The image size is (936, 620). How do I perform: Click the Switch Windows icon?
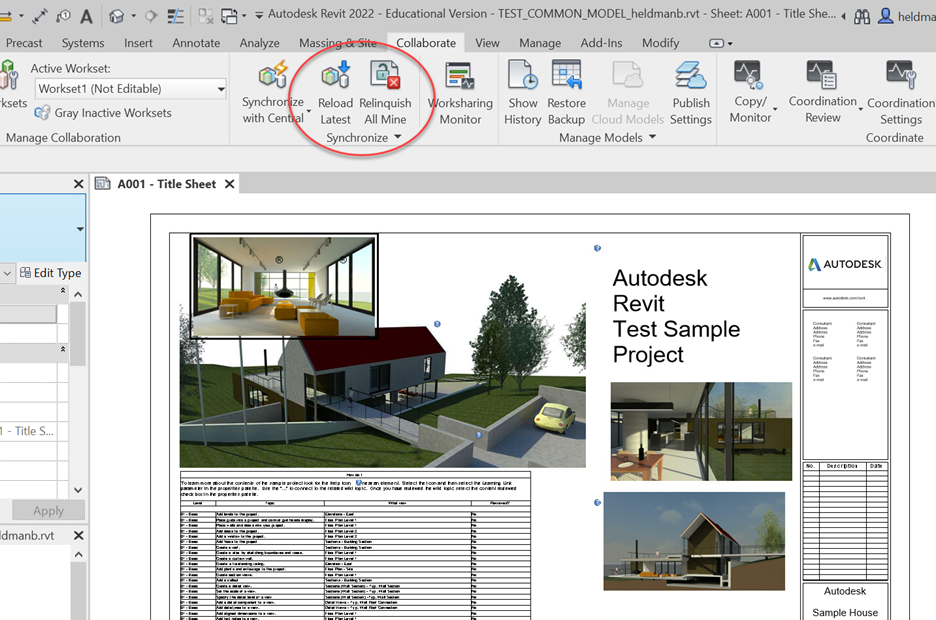point(229,16)
